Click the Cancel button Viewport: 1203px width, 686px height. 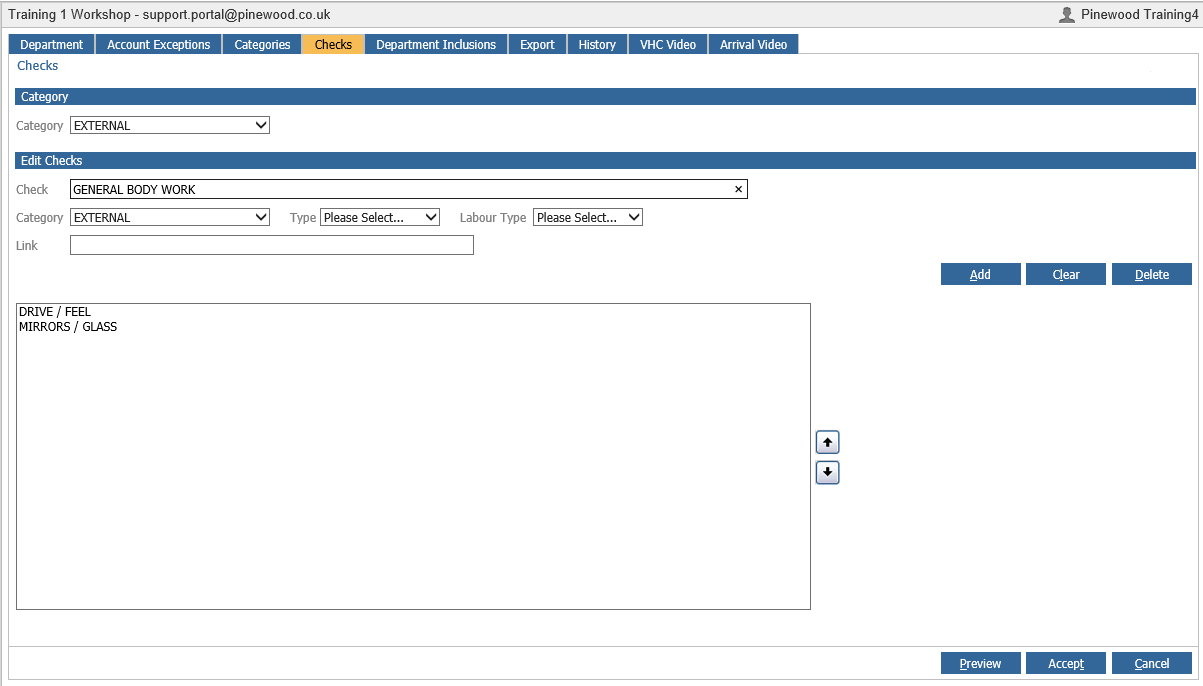tap(1151, 663)
